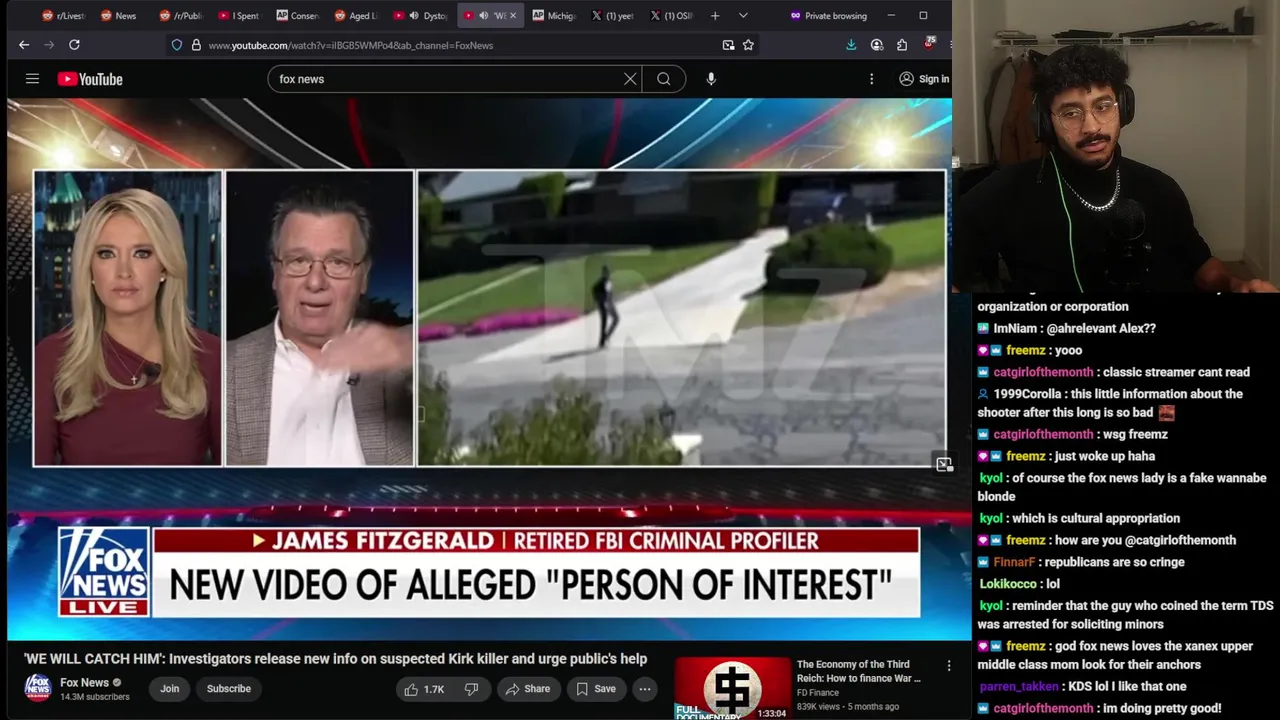Open the YouTube hamburger guide menu
Image resolution: width=1280 pixels, height=720 pixels.
pyautogui.click(x=32, y=79)
